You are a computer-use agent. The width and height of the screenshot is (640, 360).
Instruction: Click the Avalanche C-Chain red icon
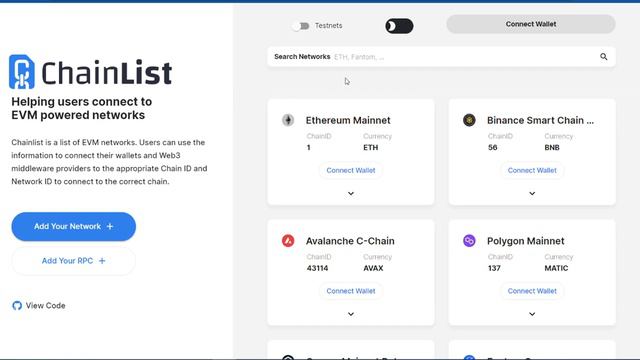[288, 241]
